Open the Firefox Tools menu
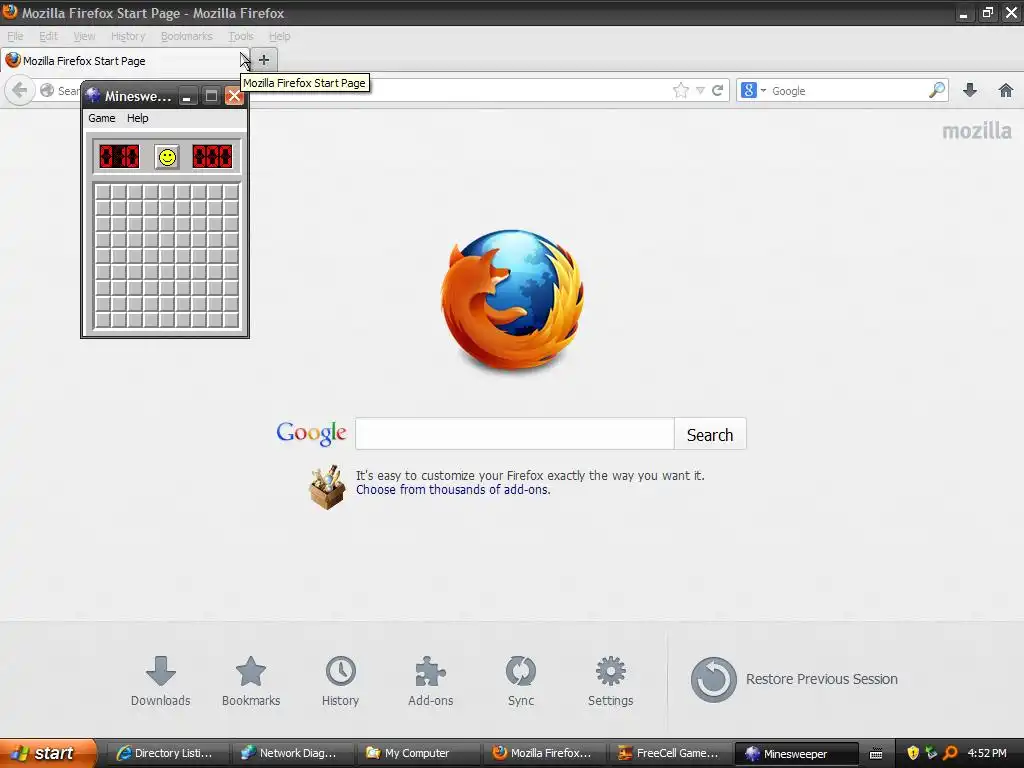Image resolution: width=1024 pixels, height=768 pixels. pos(241,36)
